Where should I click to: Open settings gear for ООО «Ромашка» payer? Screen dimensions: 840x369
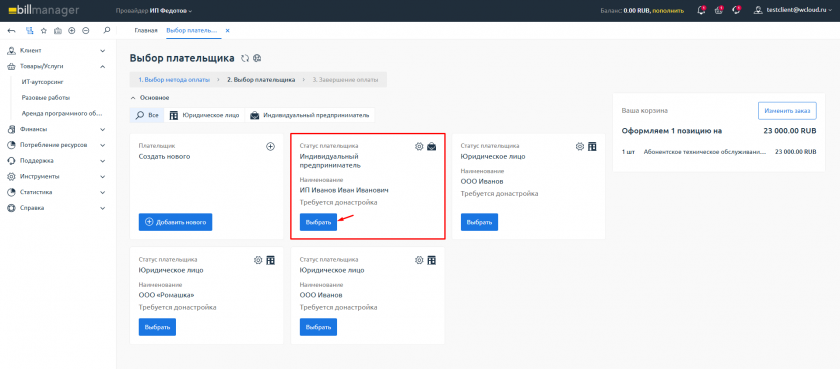tap(258, 260)
